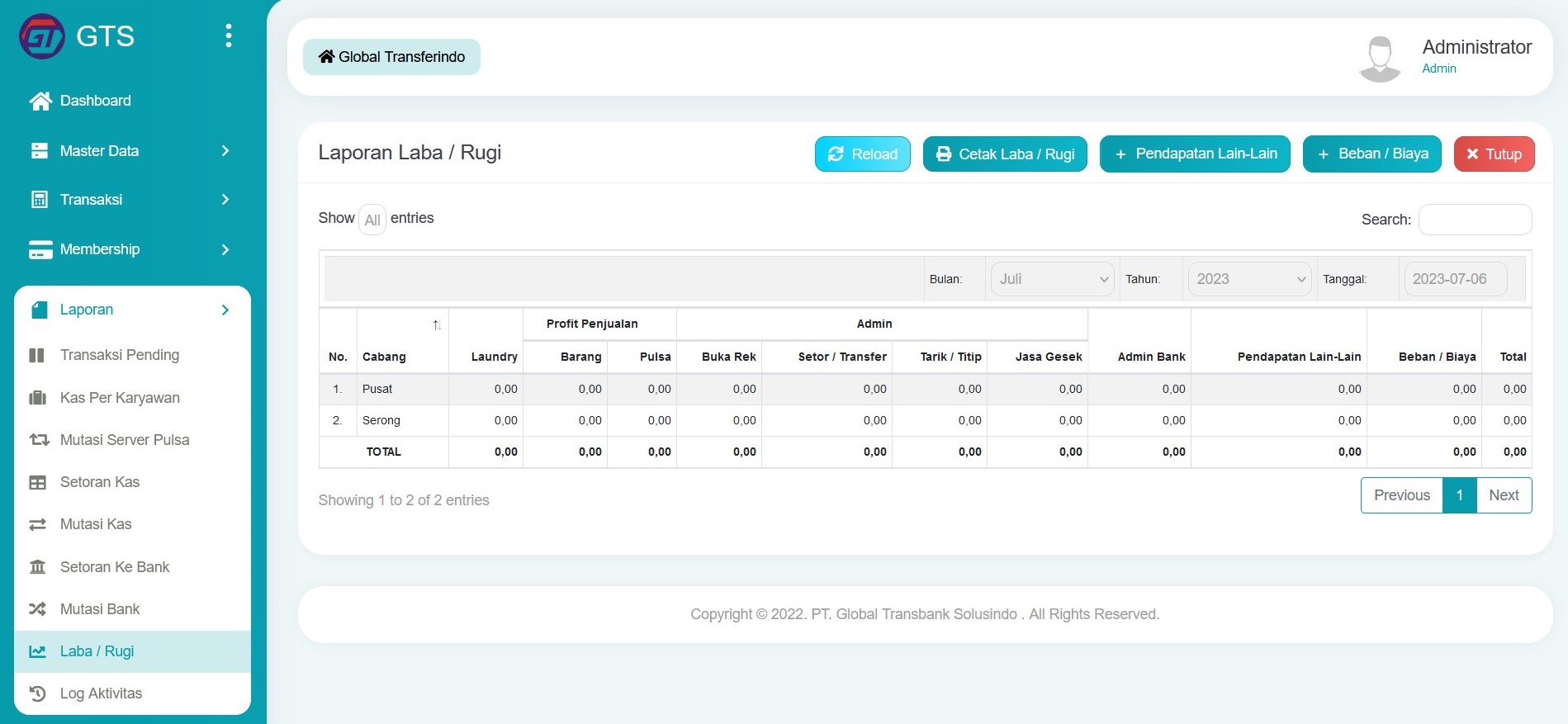
Task: Sort the table by Cabang column arrow
Action: (x=437, y=325)
